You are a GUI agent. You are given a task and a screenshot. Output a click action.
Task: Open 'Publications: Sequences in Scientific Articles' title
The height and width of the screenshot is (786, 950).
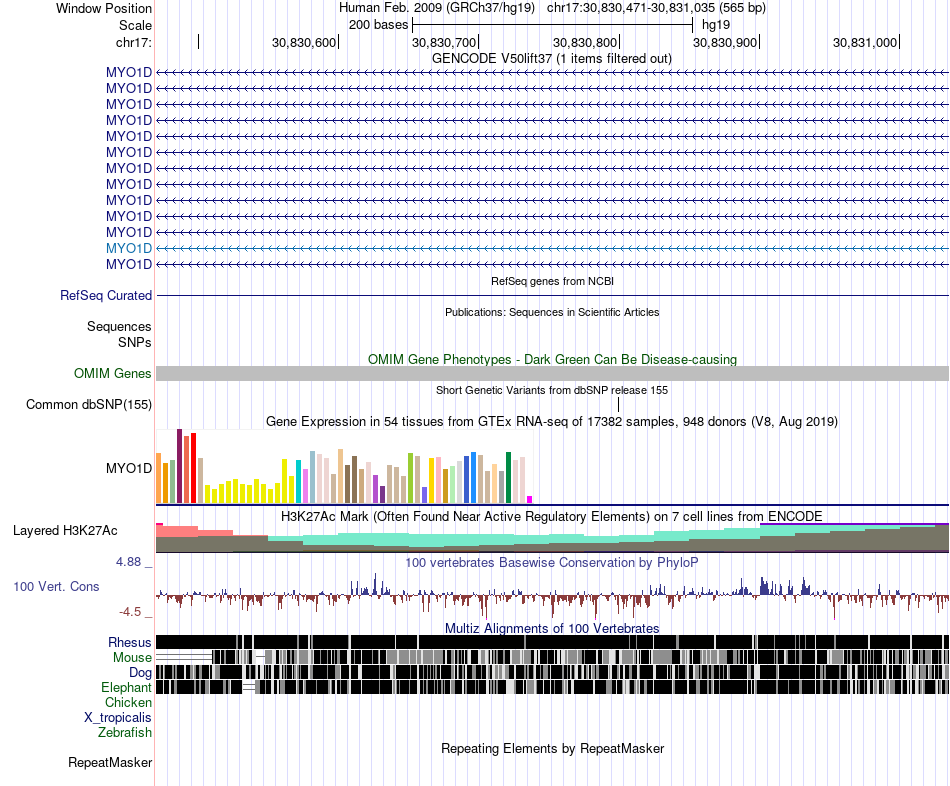click(552, 312)
